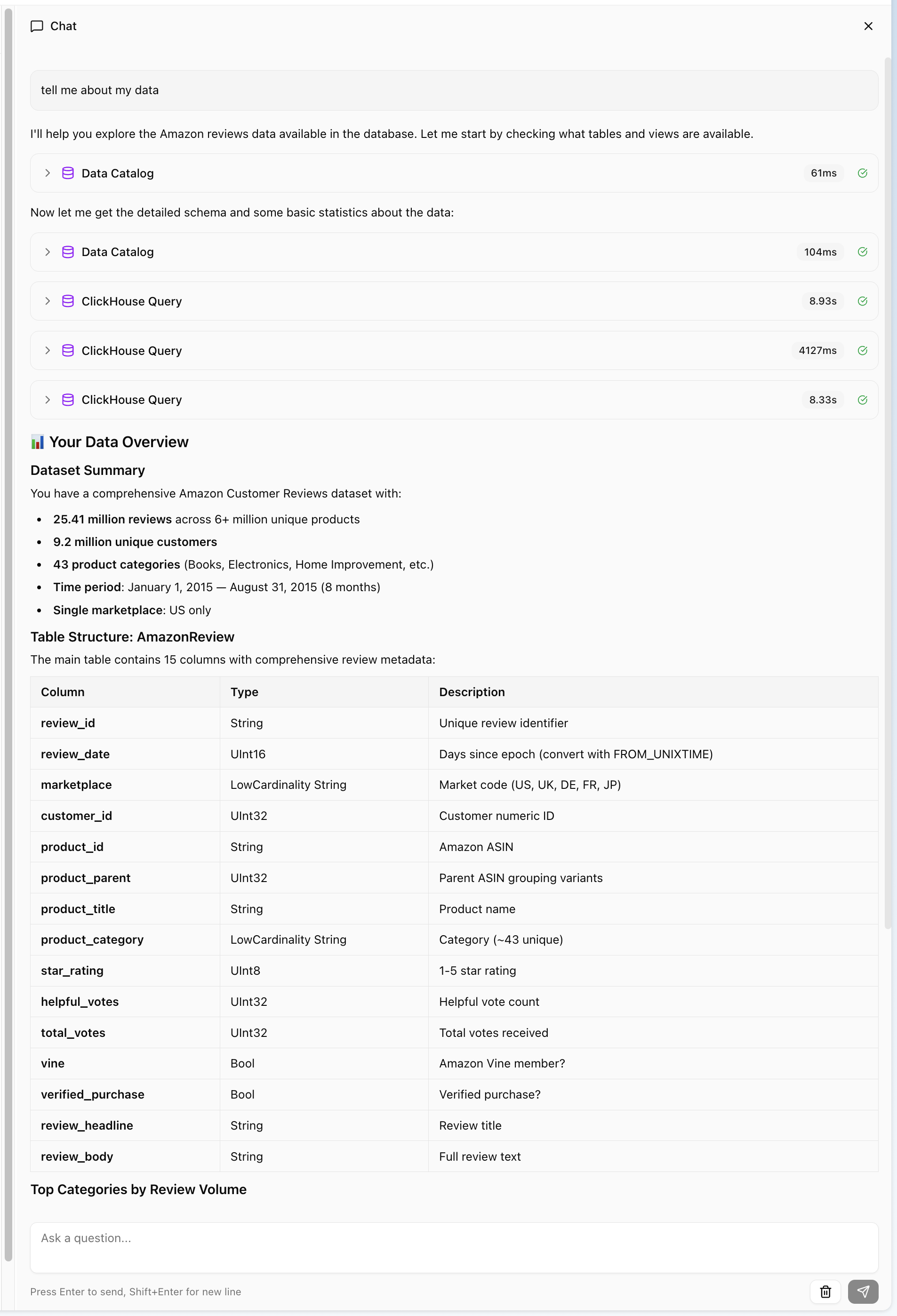
Task: Click the 8.33s duration badge
Action: (x=822, y=400)
